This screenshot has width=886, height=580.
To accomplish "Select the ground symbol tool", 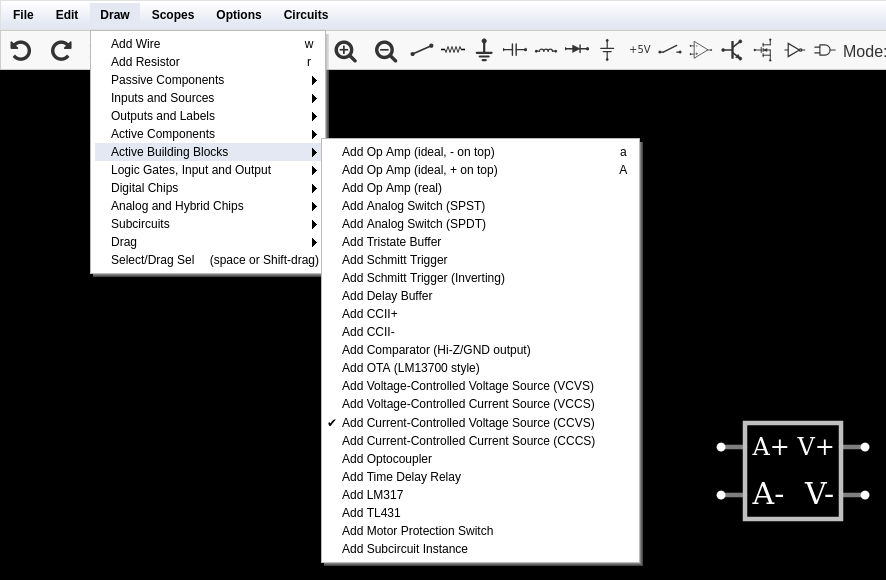I will 484,50.
